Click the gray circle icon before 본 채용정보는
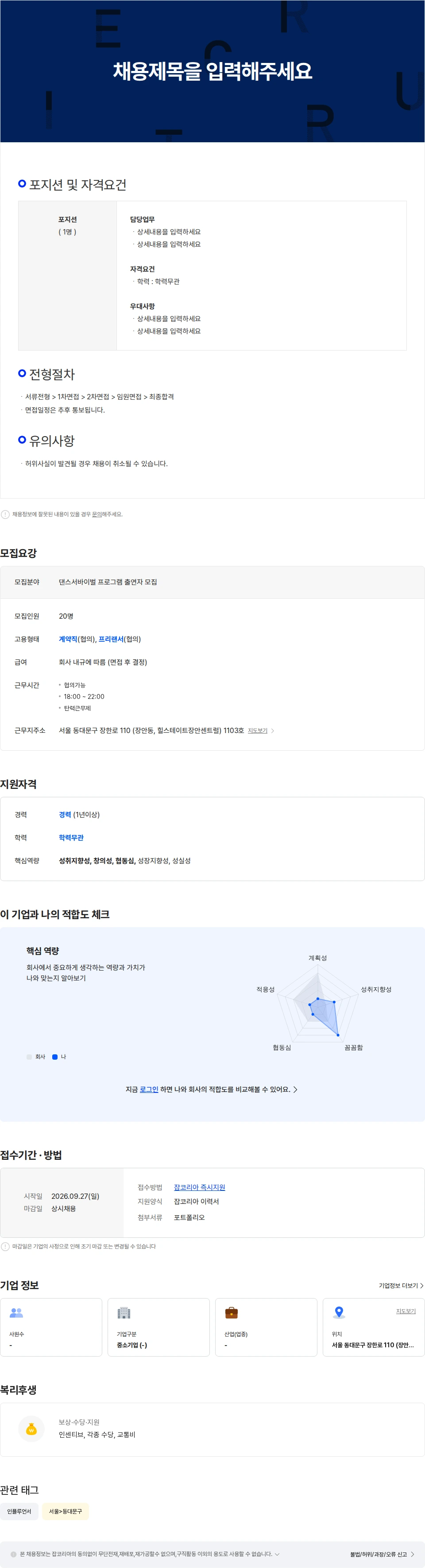 point(13,1554)
